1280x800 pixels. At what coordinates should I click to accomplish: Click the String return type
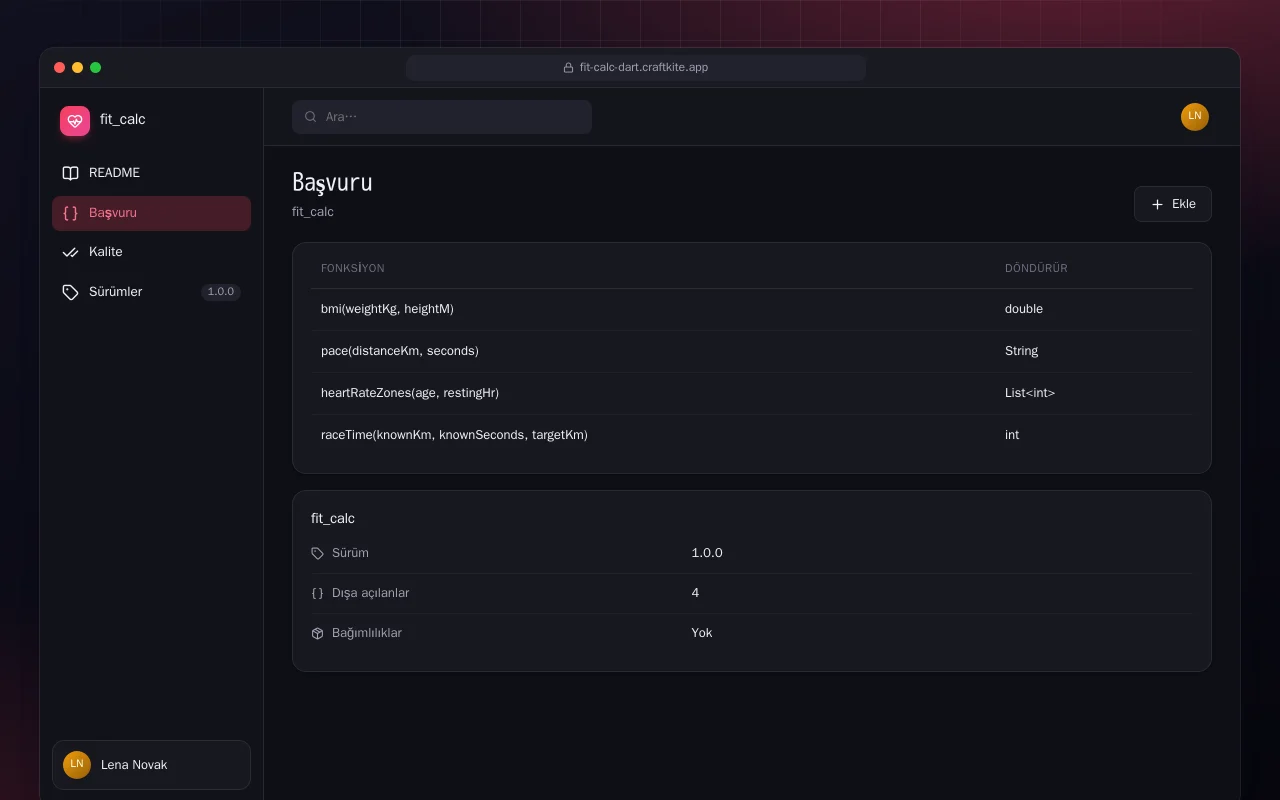click(1022, 351)
